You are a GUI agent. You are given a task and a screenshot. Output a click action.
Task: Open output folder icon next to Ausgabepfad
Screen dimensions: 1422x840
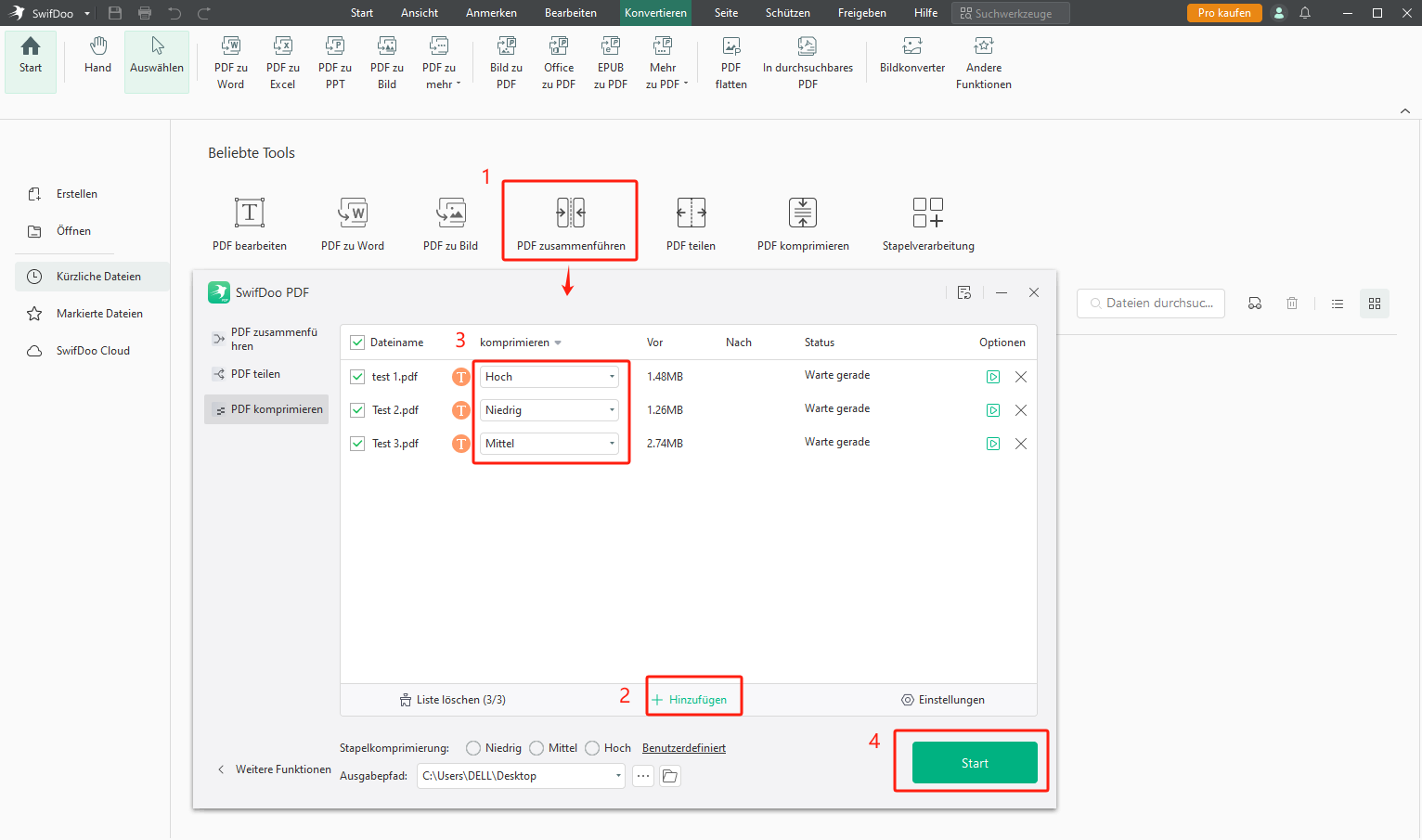(x=670, y=776)
